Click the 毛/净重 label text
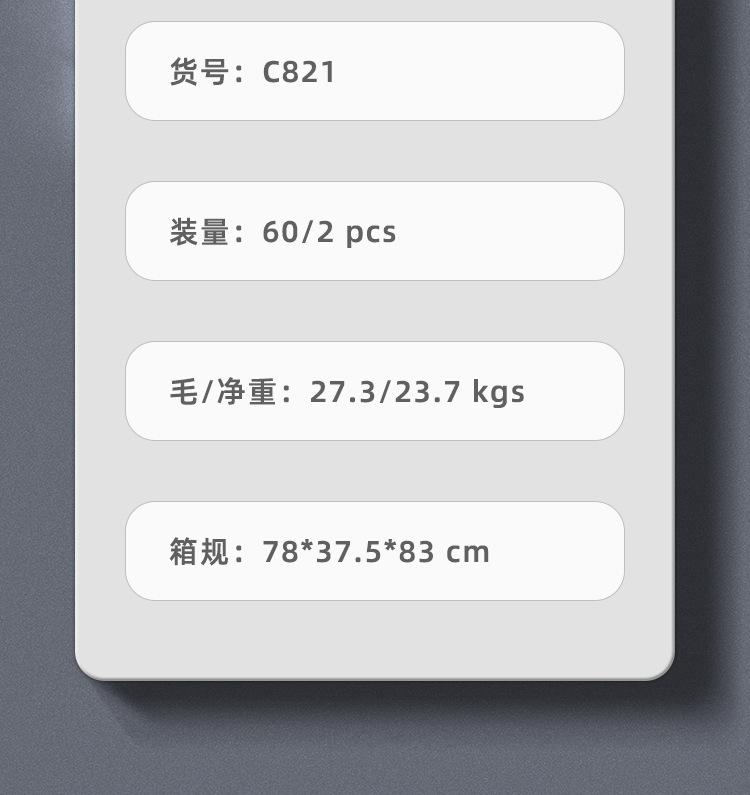The image size is (750, 795). tap(223, 392)
